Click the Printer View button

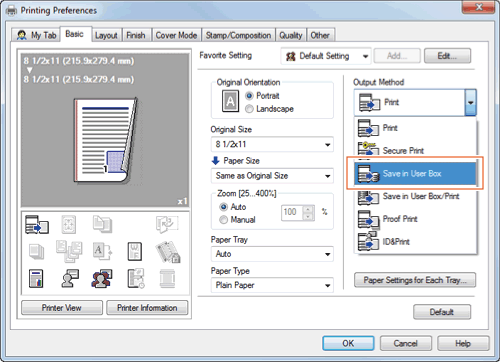pos(62,308)
